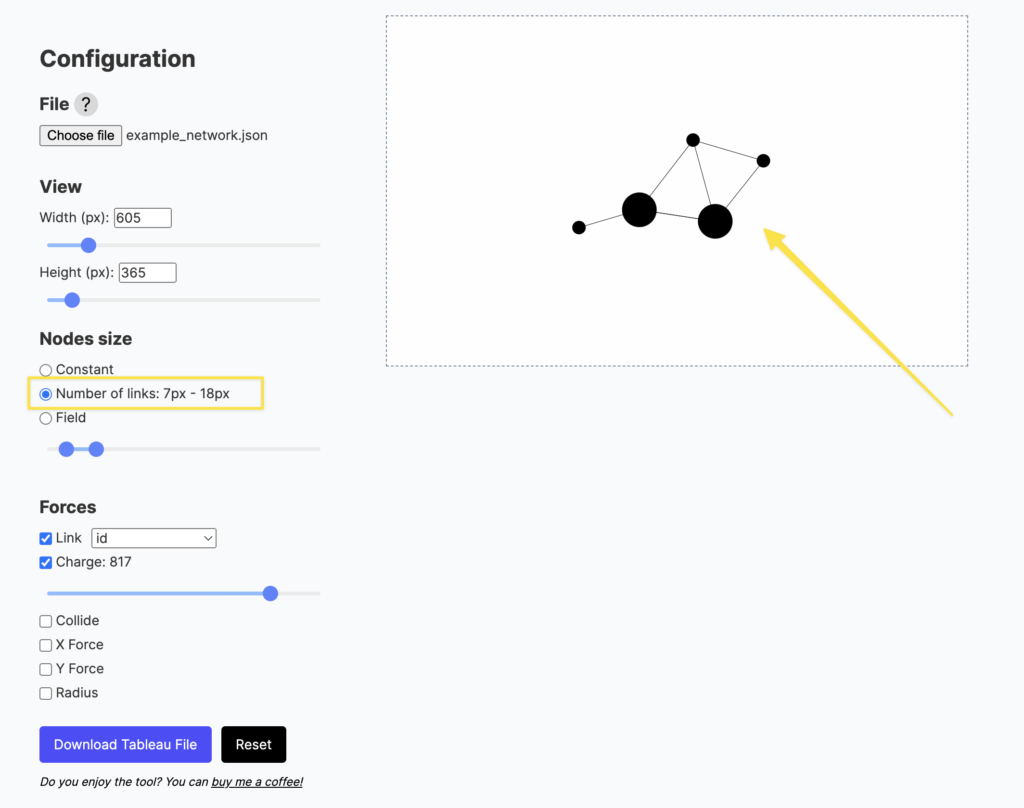Click the Width (px) input field
Viewport: 1024px width, 808px height.
coord(143,217)
